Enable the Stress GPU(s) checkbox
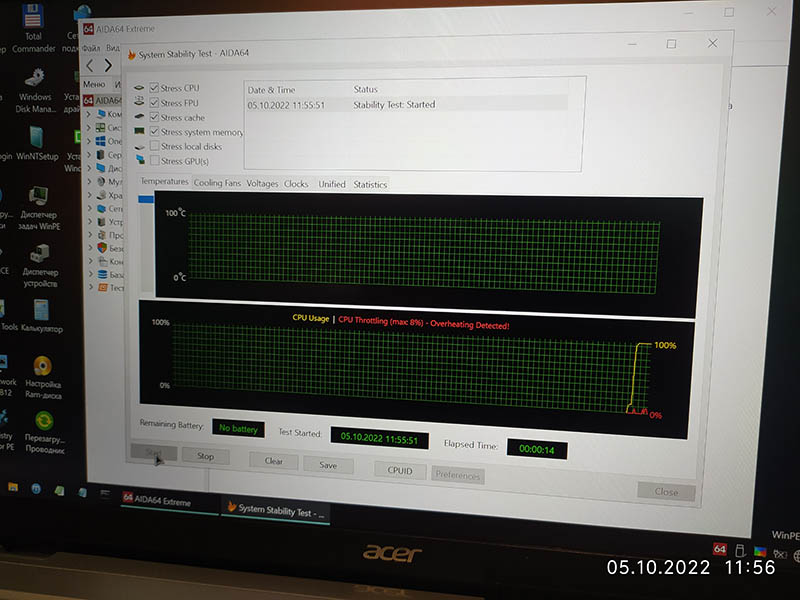 154,161
